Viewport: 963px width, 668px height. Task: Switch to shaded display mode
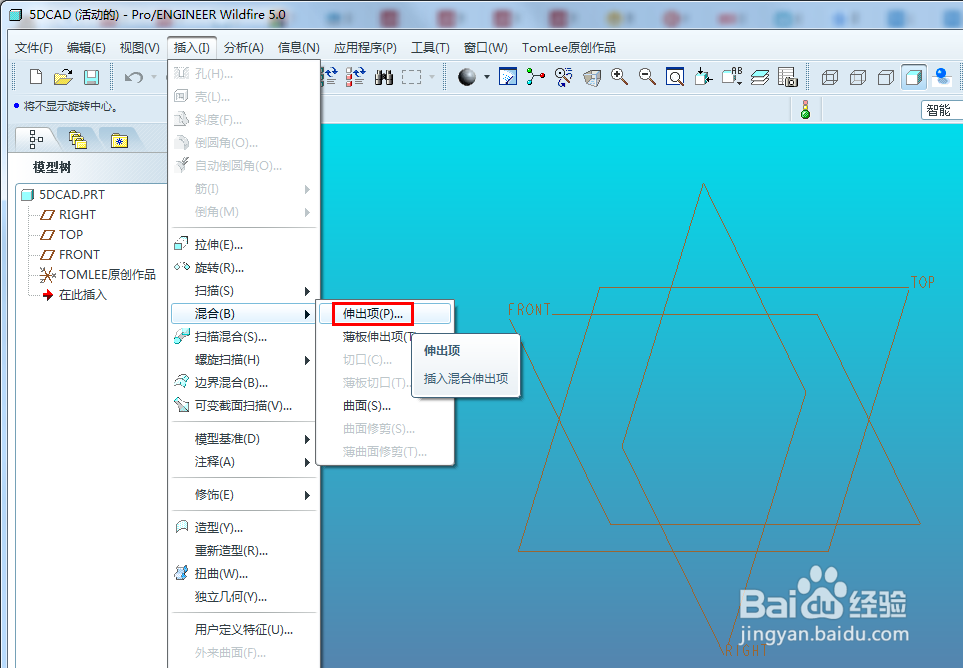pyautogui.click(x=914, y=77)
